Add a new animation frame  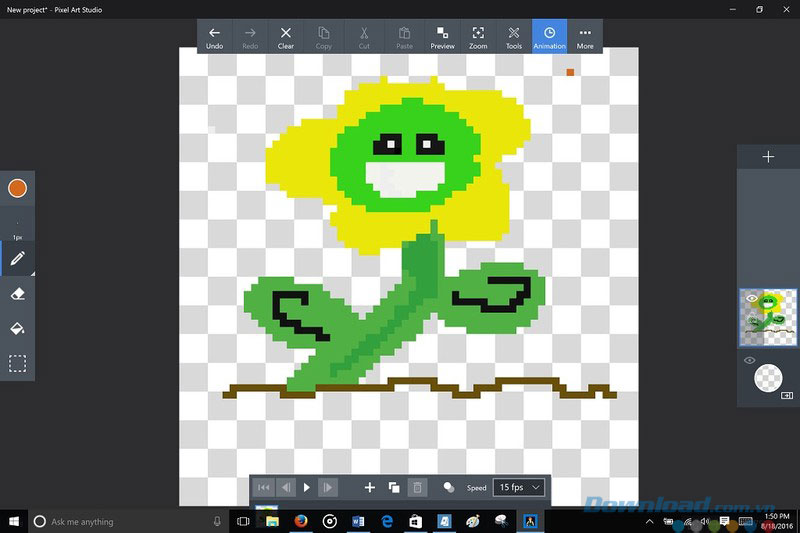369,487
